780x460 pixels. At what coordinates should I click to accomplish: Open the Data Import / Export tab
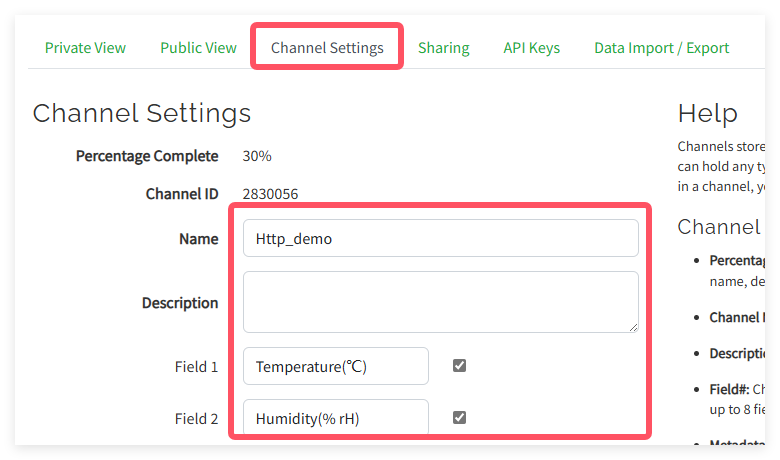point(661,48)
